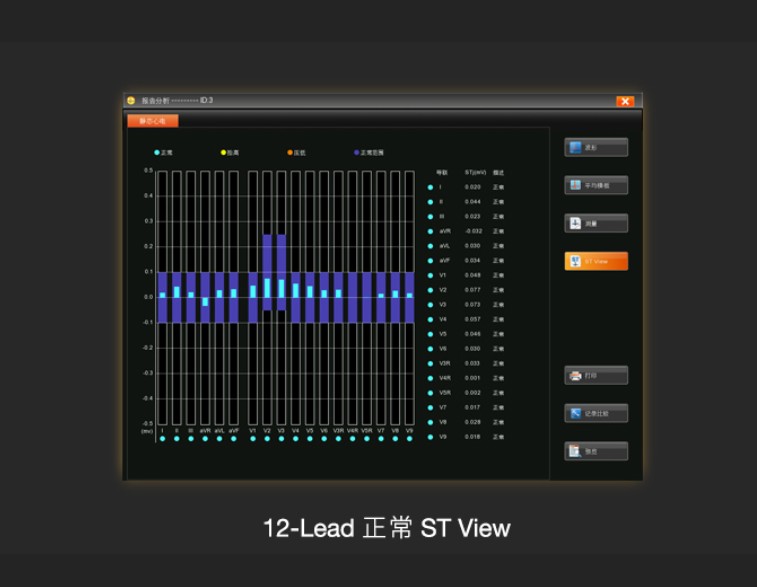This screenshot has width=757, height=587.
Task: Open the waveform view icon button
Action: (596, 147)
